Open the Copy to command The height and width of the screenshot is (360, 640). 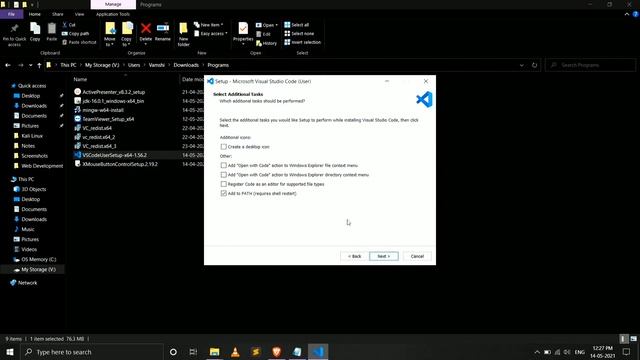click(127, 34)
